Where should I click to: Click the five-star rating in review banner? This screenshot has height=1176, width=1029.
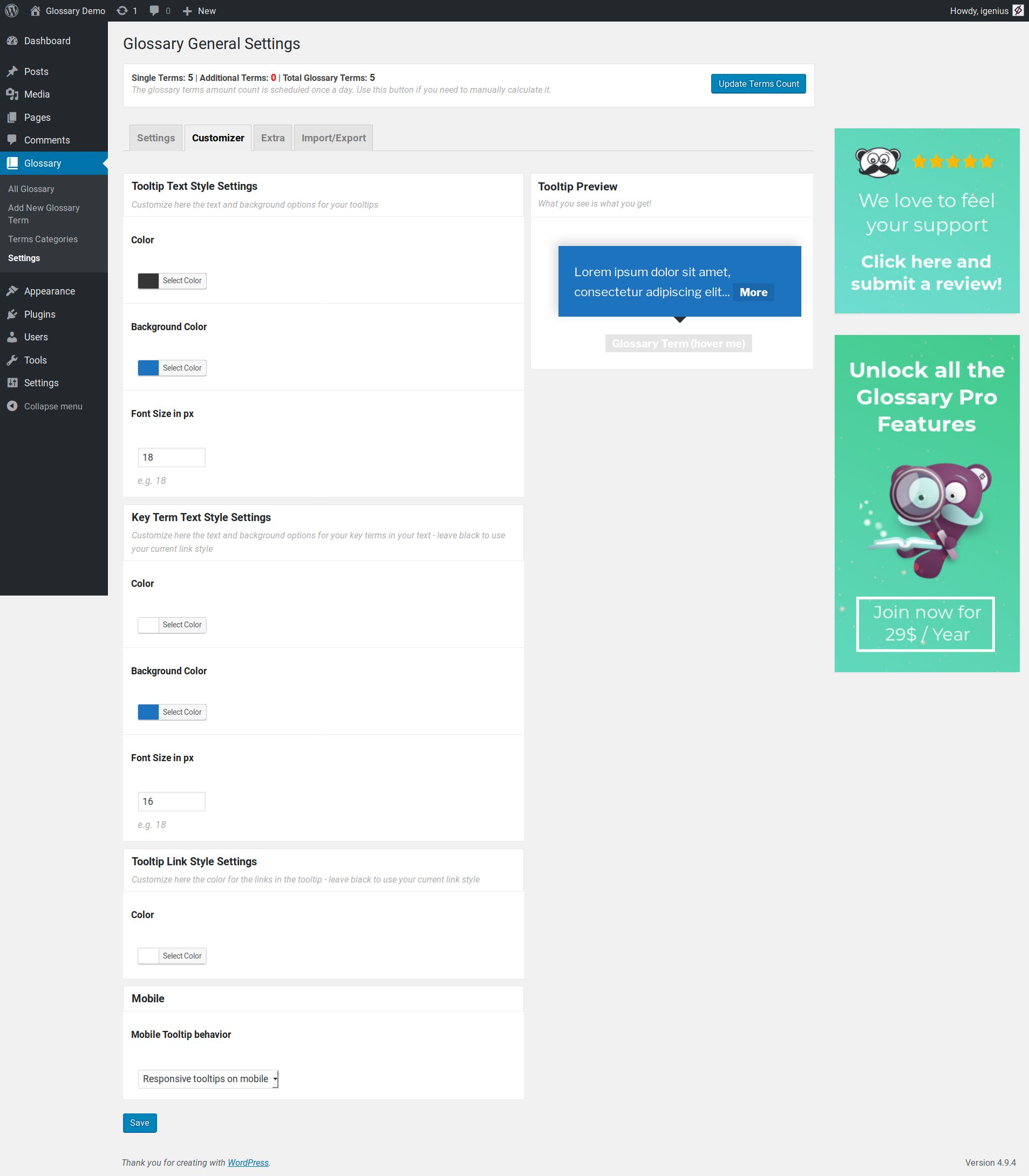tap(952, 161)
